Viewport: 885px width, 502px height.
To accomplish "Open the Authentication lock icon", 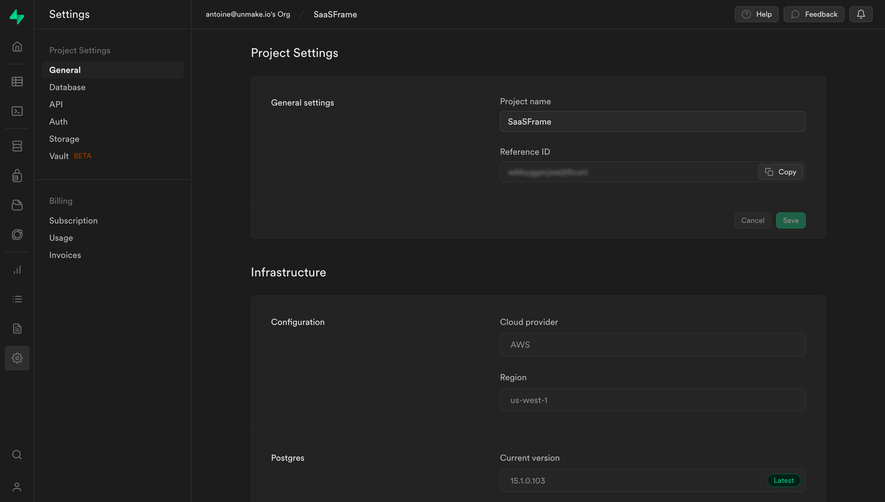I will pyautogui.click(x=17, y=176).
